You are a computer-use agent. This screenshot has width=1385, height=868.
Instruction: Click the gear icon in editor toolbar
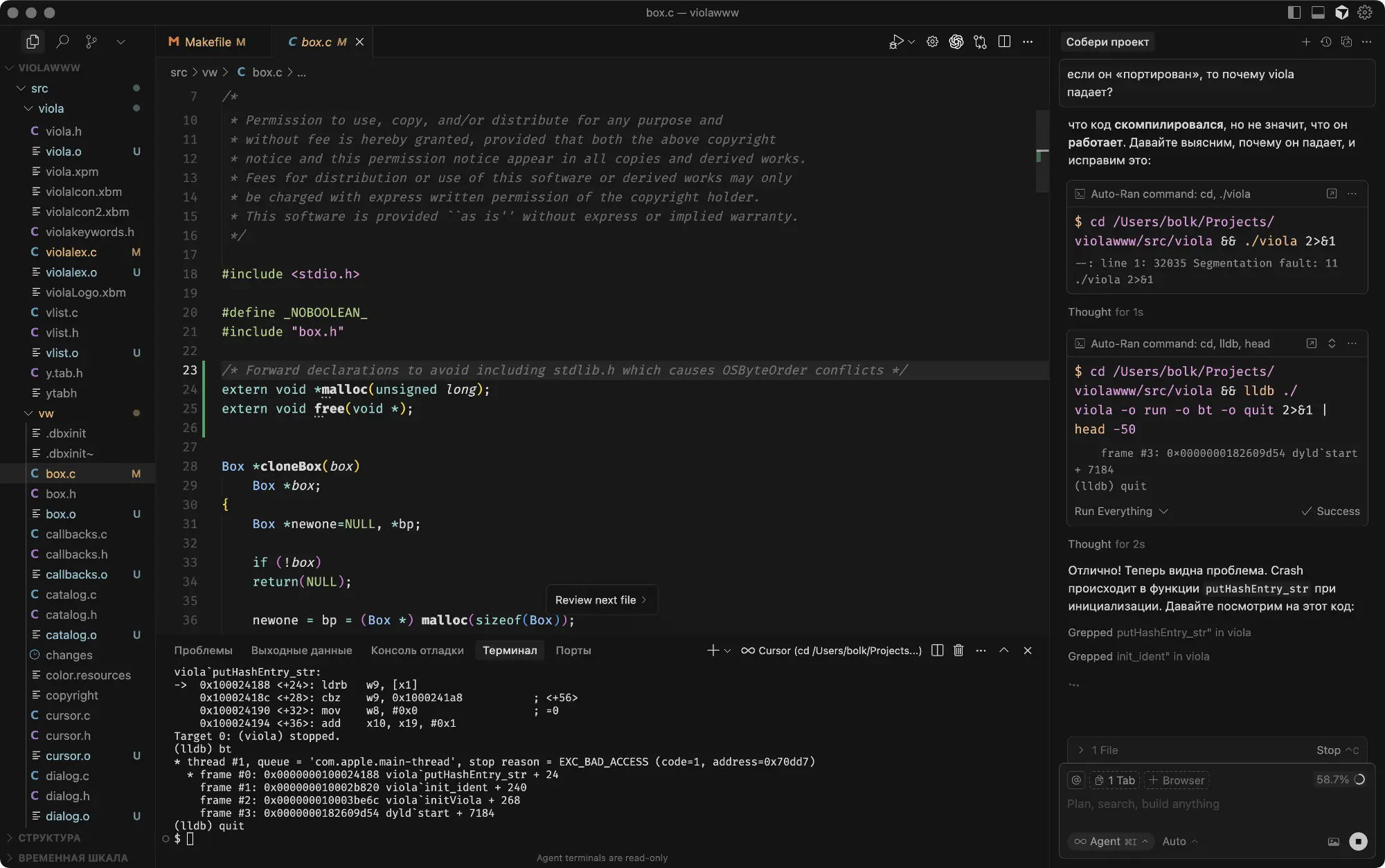[x=932, y=42]
